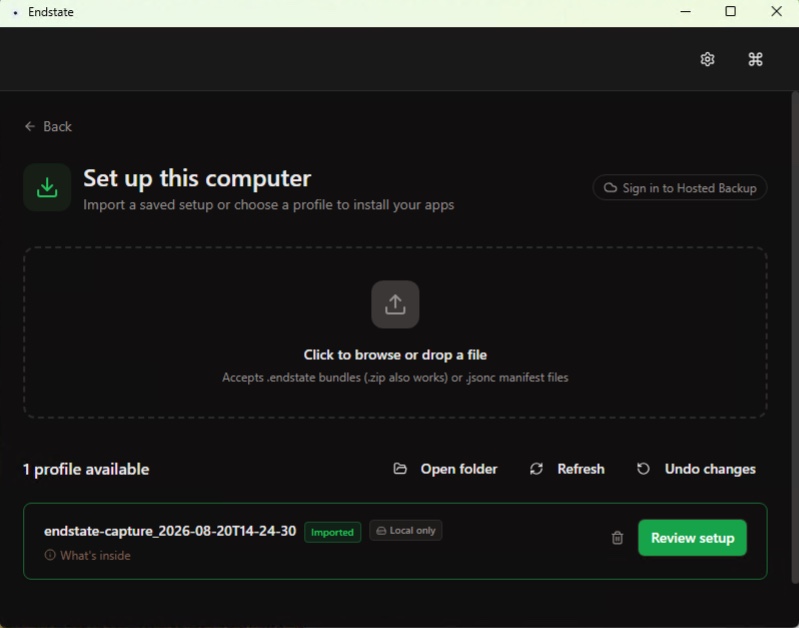Click the Endstate app icon in title bar
The width and height of the screenshot is (799, 628).
(15, 12)
